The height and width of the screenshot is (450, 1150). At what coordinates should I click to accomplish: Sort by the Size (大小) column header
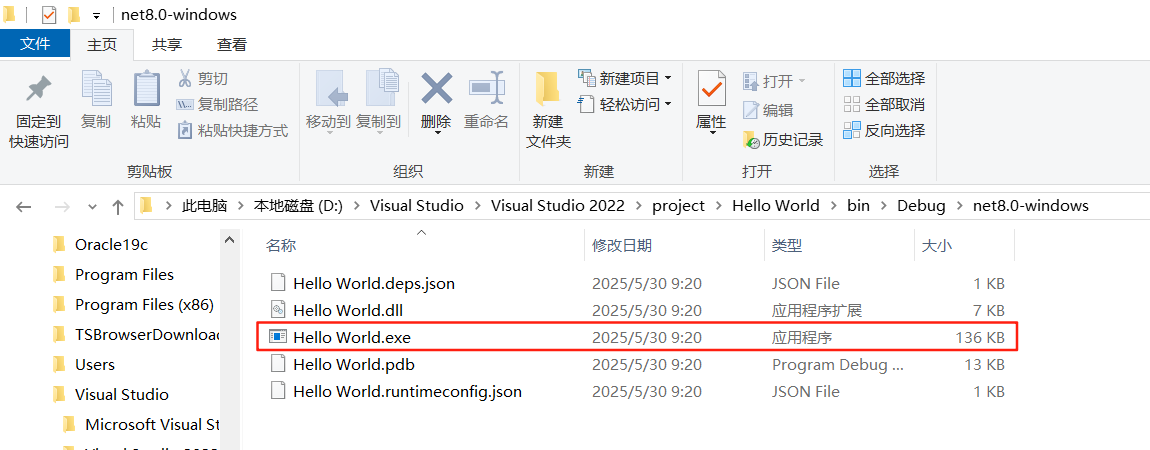[937, 246]
